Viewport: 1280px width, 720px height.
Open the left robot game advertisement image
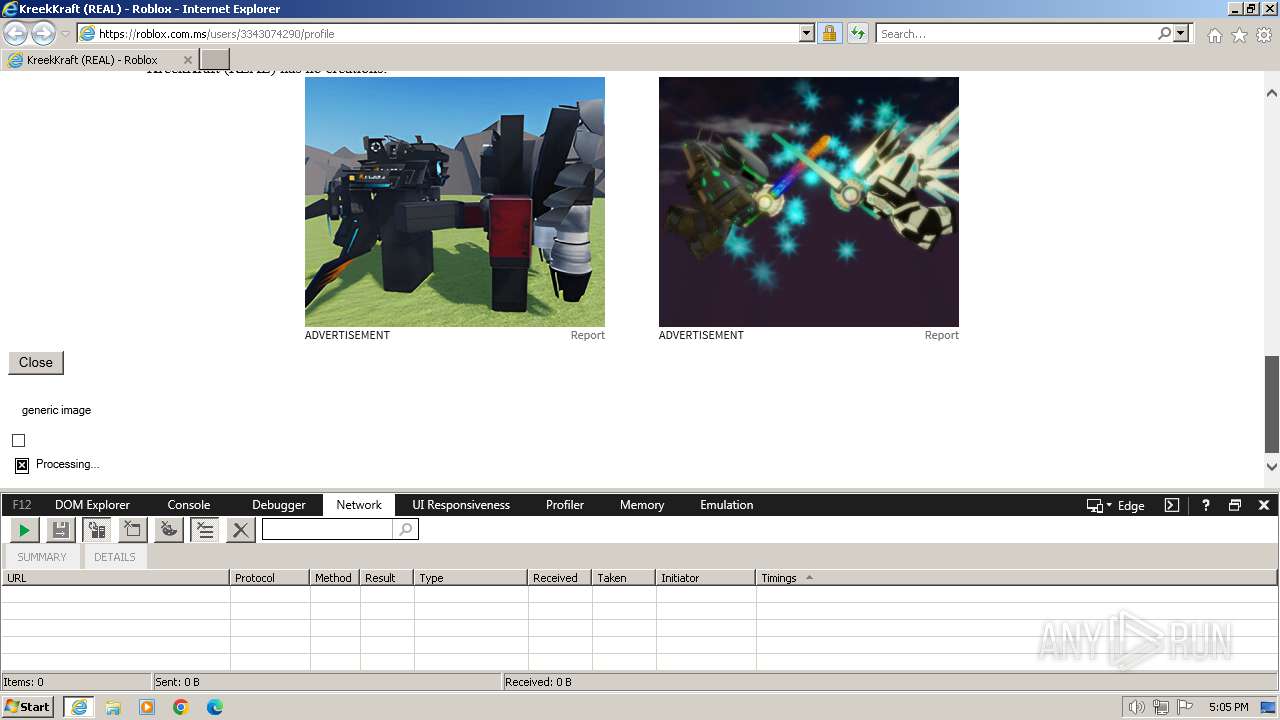coord(455,202)
